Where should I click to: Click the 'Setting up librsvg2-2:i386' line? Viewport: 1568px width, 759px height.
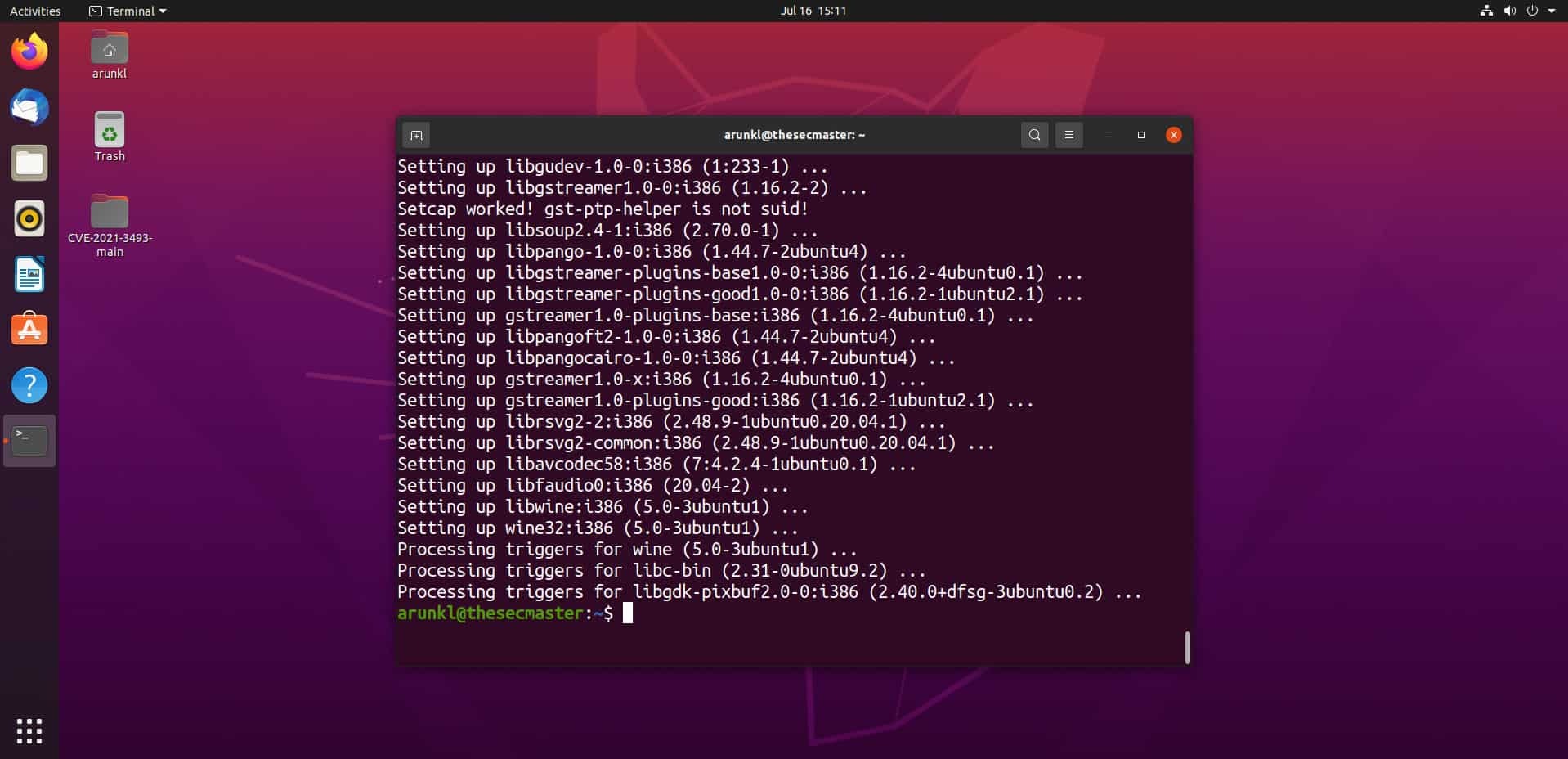coord(671,421)
